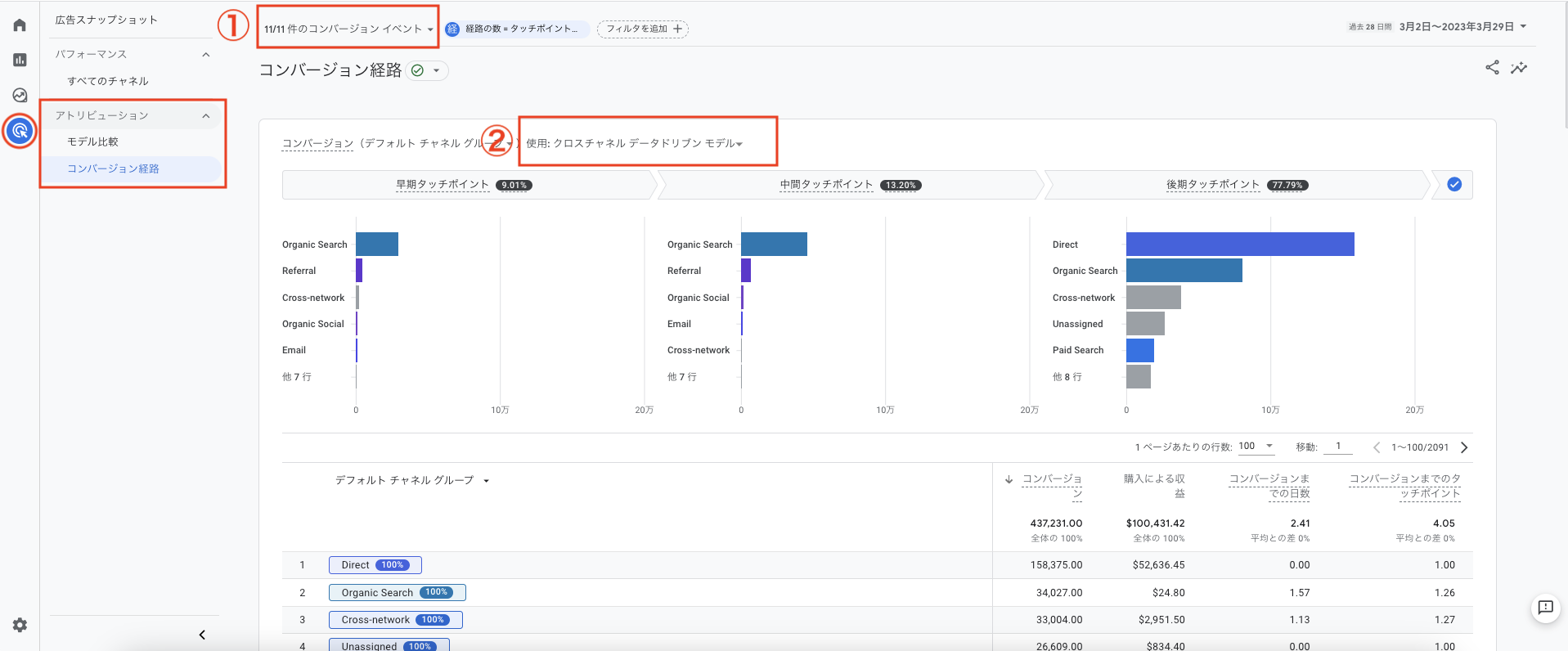1568x651 pixels.
Task: Click the $100,431.42 total revenue value
Action: (x=1155, y=523)
